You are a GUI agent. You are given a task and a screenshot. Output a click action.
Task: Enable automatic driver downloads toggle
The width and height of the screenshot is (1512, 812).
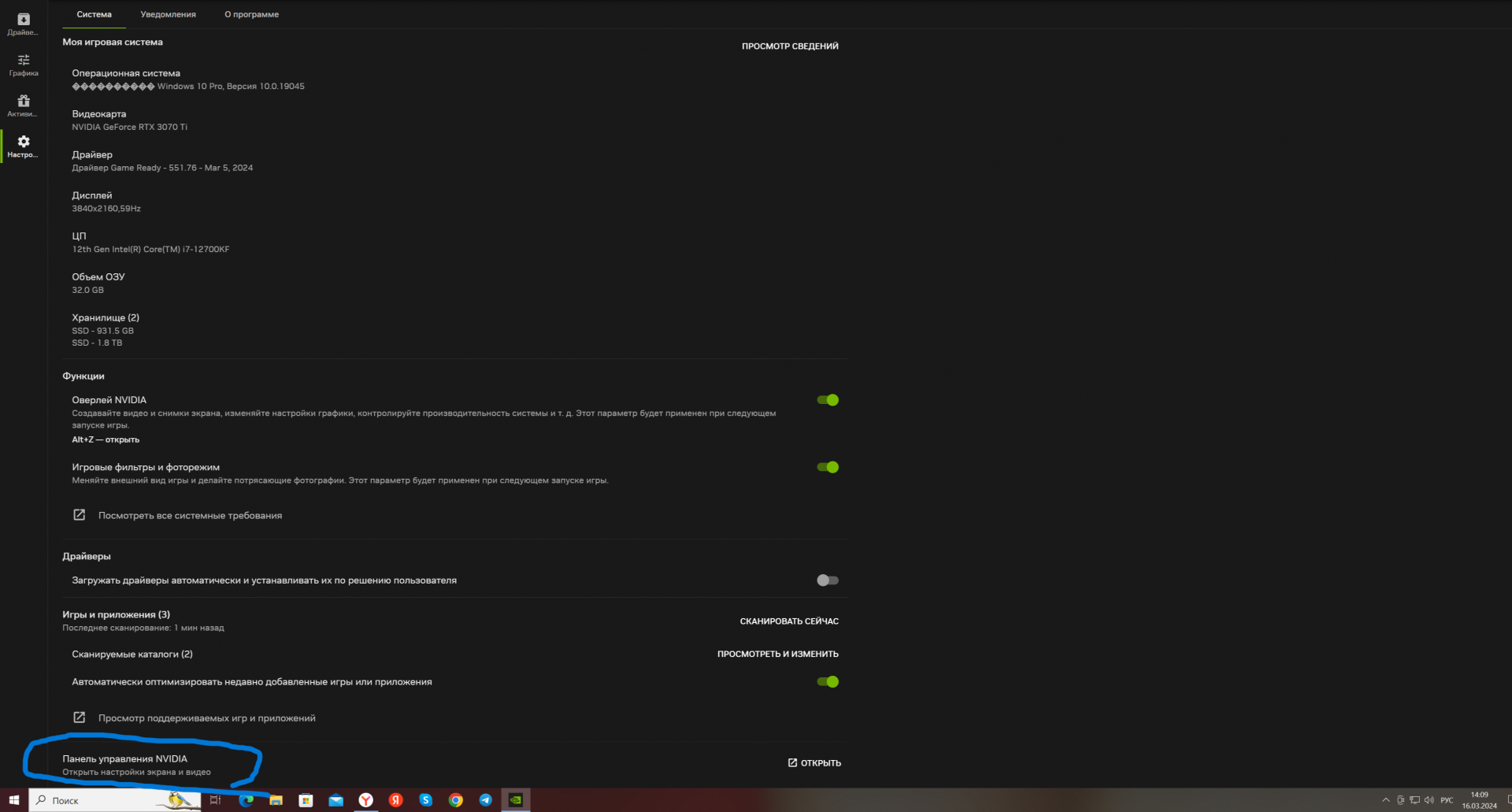(x=828, y=580)
